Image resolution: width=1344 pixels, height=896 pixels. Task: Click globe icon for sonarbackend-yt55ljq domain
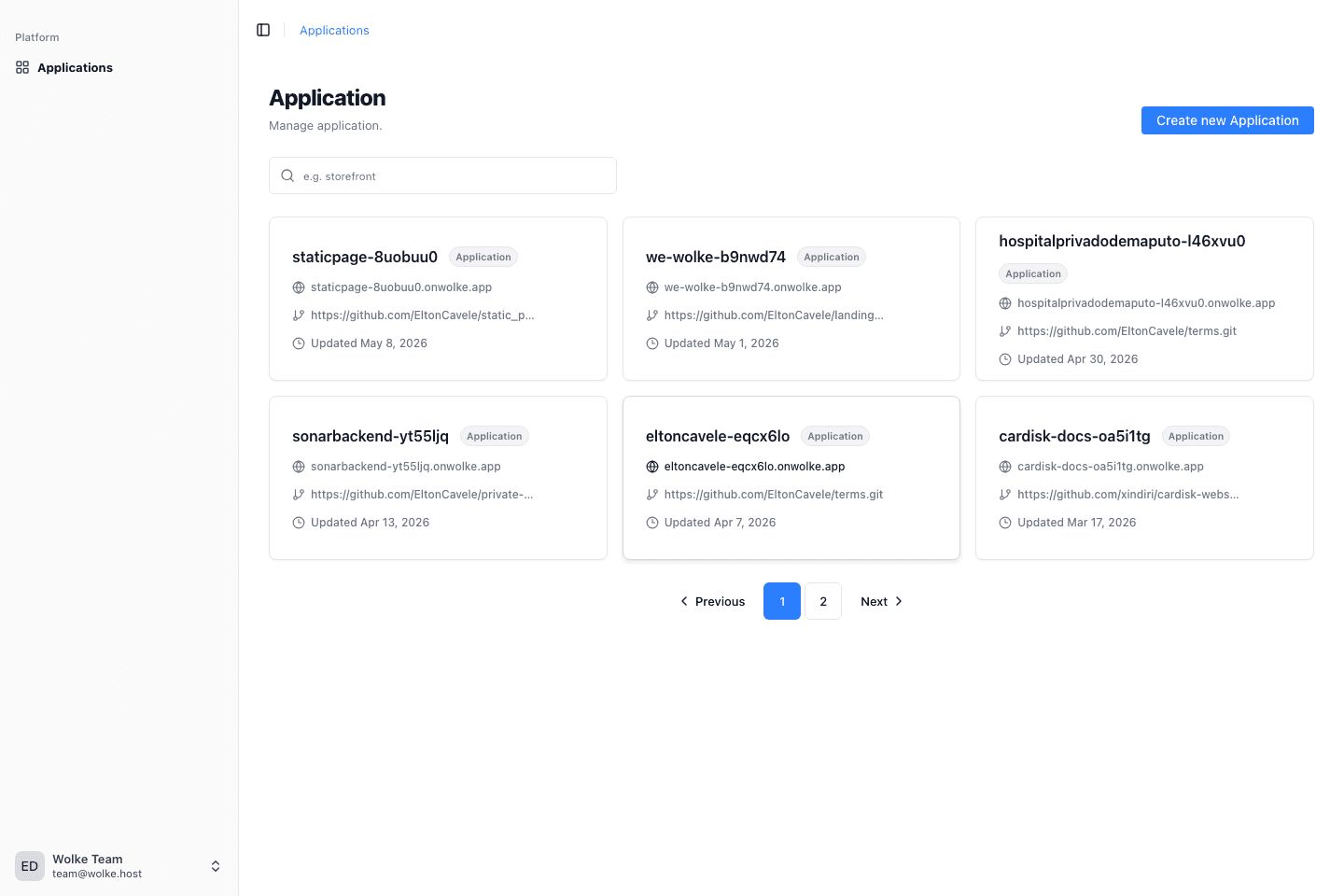[299, 467]
